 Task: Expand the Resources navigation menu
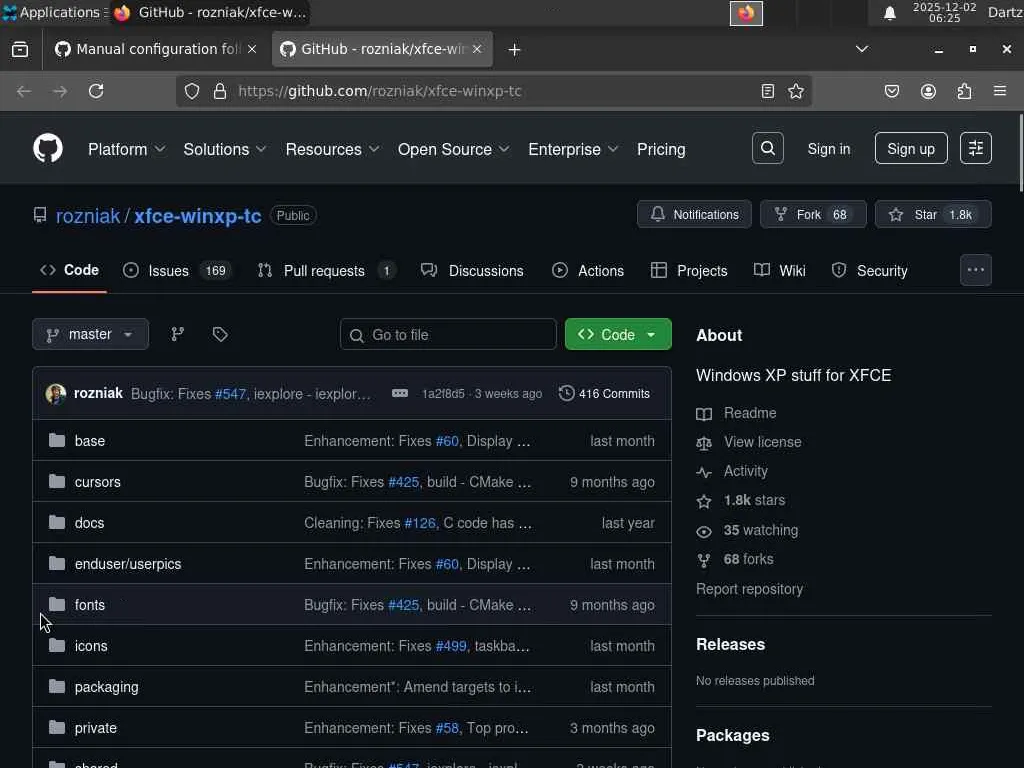(x=332, y=149)
